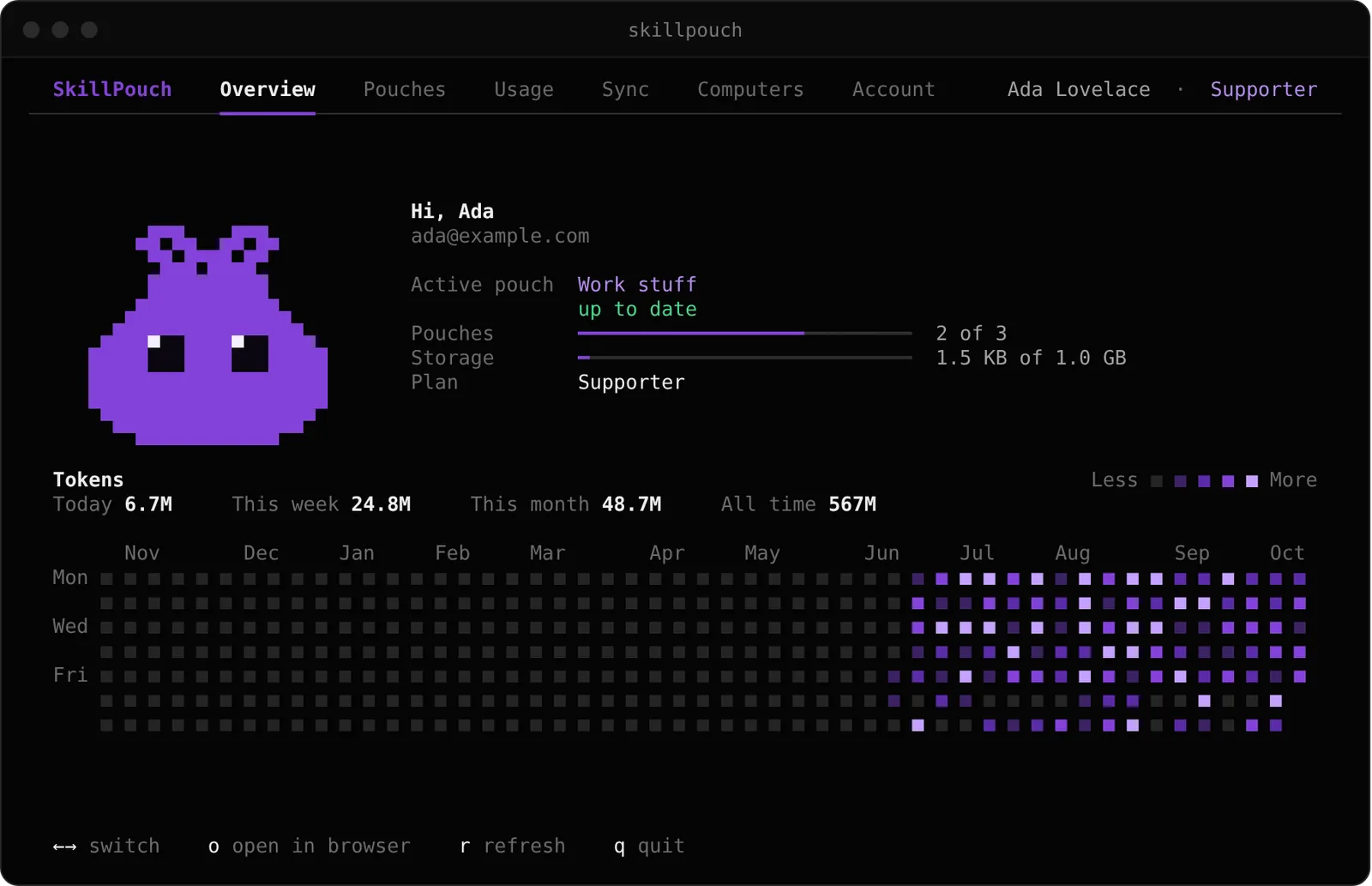Switch to the Overview tab
1372x886 pixels.
(x=268, y=89)
